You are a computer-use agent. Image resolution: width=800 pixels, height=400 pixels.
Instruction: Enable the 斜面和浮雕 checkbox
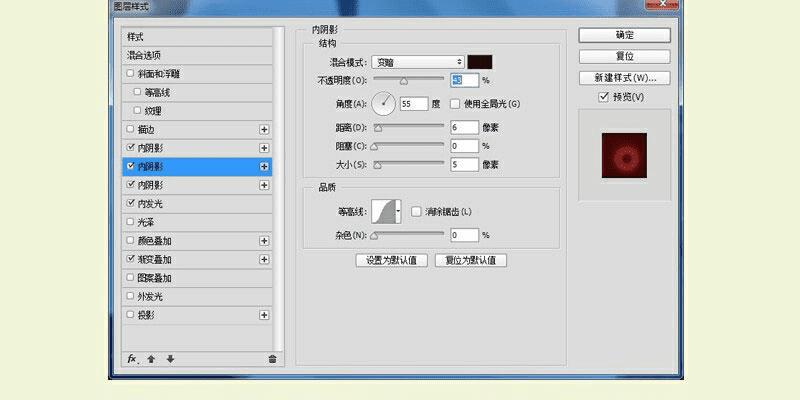coord(130,73)
